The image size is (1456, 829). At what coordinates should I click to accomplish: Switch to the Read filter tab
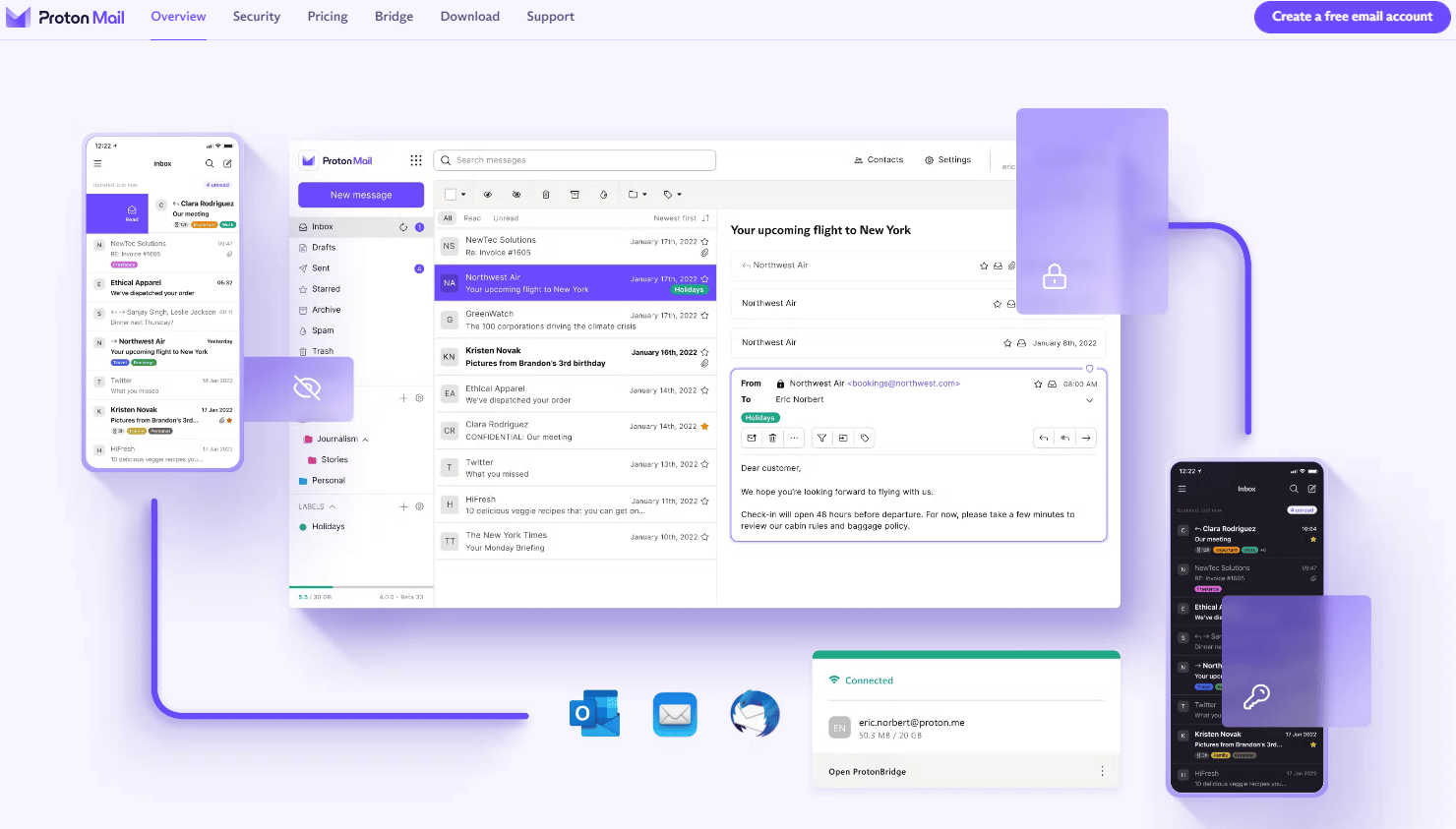[x=472, y=218]
